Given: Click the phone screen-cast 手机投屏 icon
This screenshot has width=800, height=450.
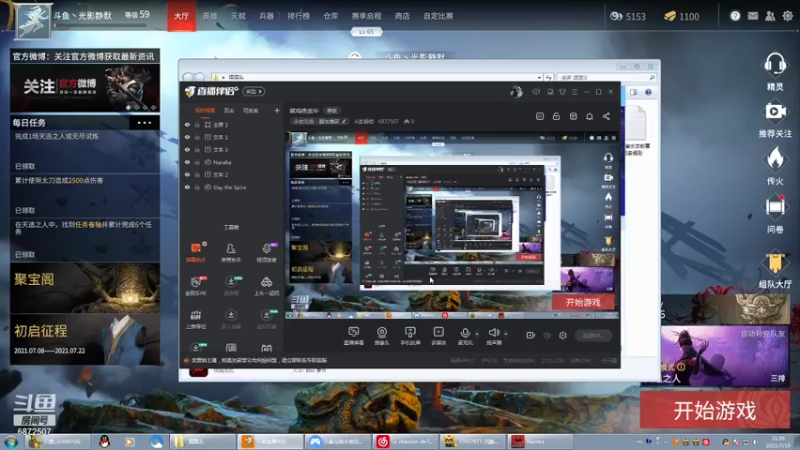Looking at the screenshot, I should coord(410,332).
